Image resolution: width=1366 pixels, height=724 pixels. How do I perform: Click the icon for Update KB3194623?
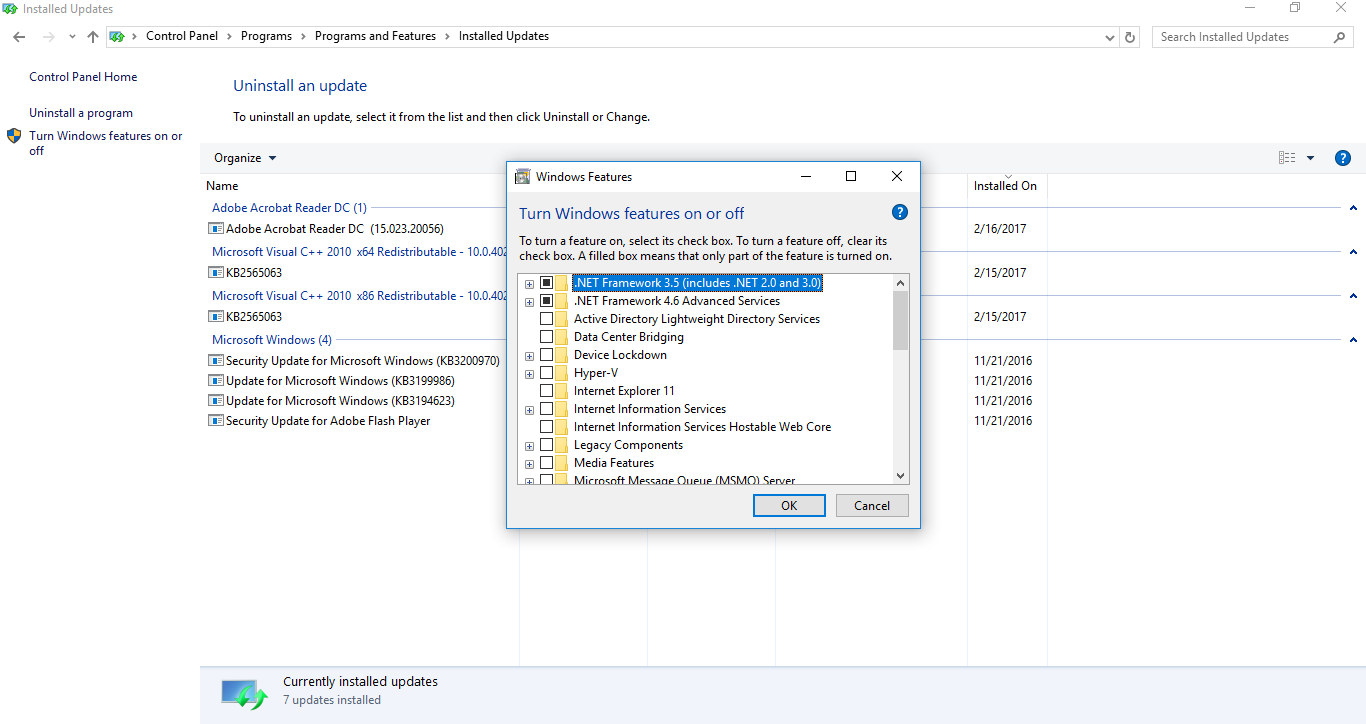215,401
